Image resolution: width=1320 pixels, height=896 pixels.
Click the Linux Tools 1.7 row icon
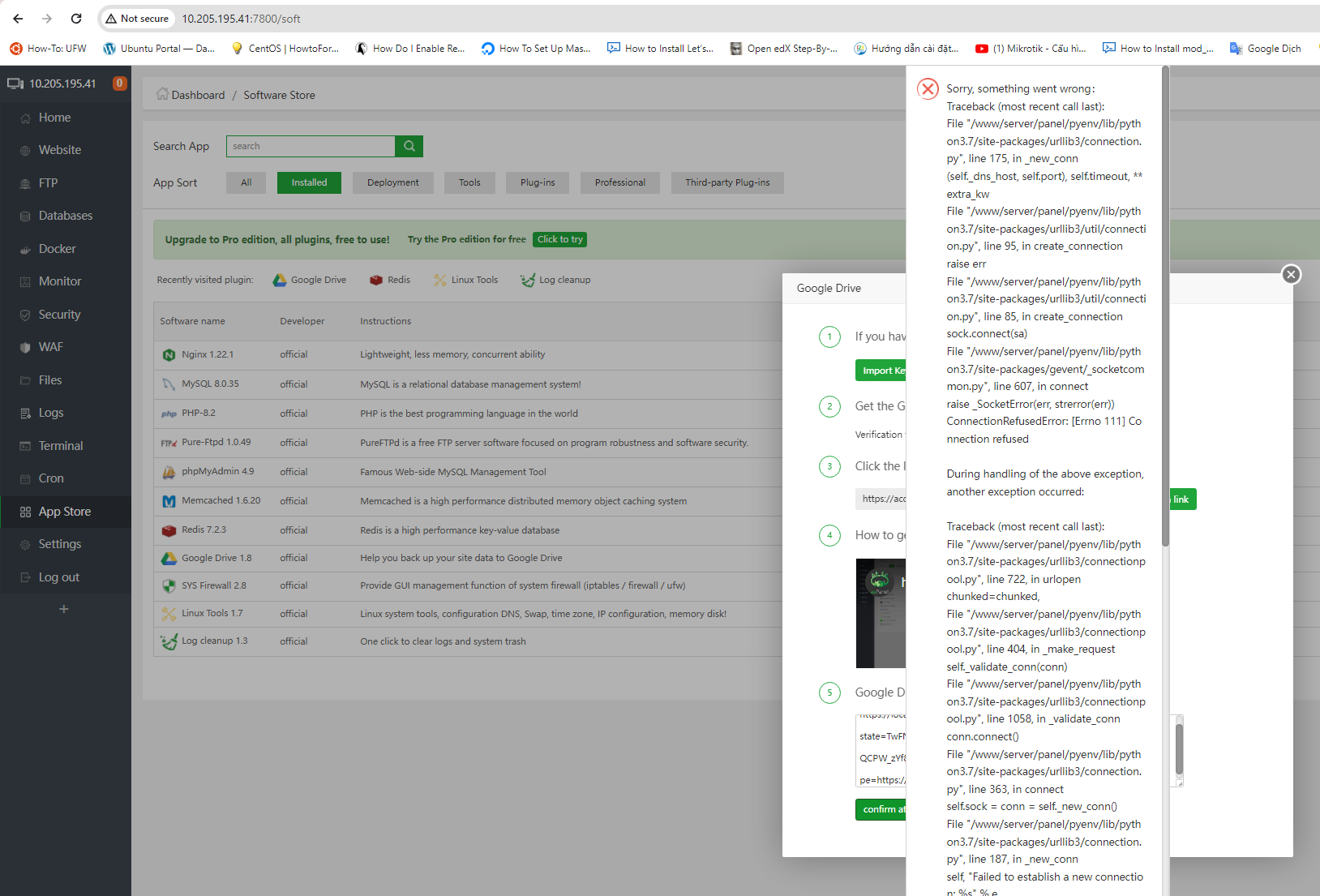pos(169,614)
